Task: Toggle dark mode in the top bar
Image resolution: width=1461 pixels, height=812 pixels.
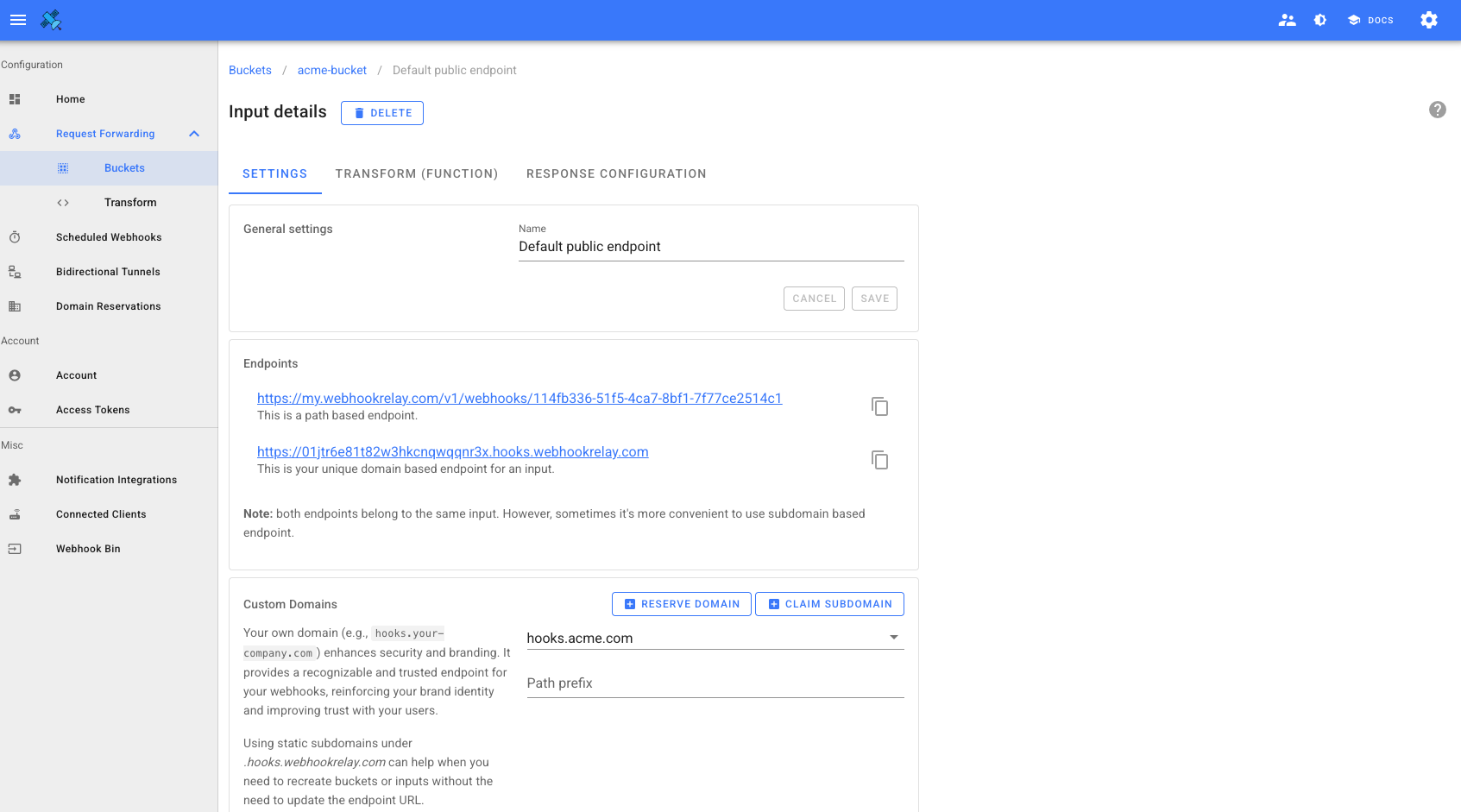Action: 1319,20
